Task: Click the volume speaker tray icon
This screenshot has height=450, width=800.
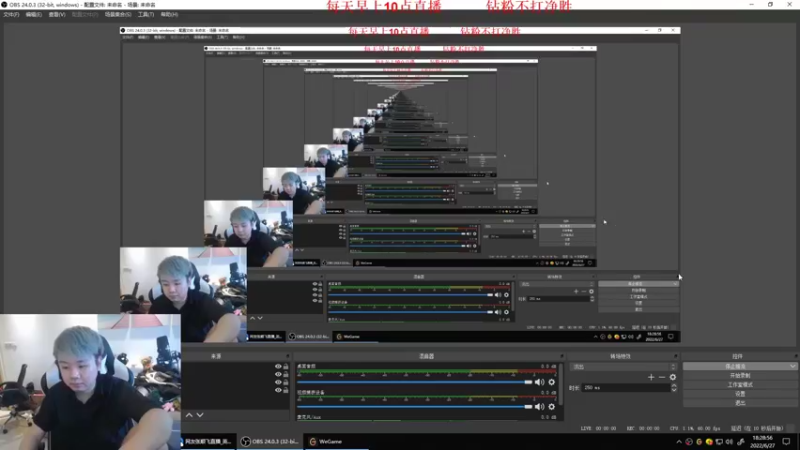Action: click(x=729, y=442)
